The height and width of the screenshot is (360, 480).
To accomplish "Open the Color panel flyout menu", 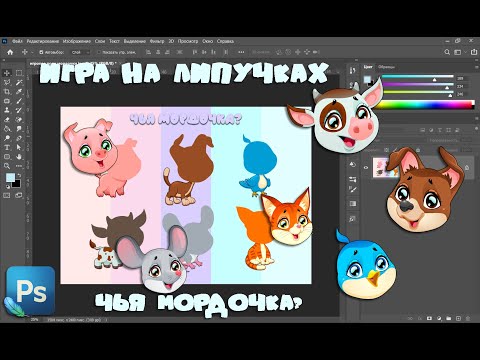I will (477, 67).
